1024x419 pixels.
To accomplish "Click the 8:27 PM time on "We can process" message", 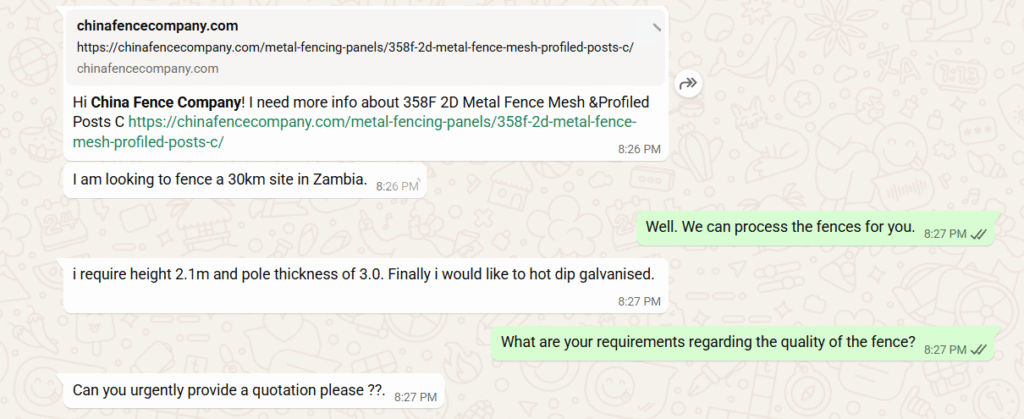I will [x=944, y=234].
